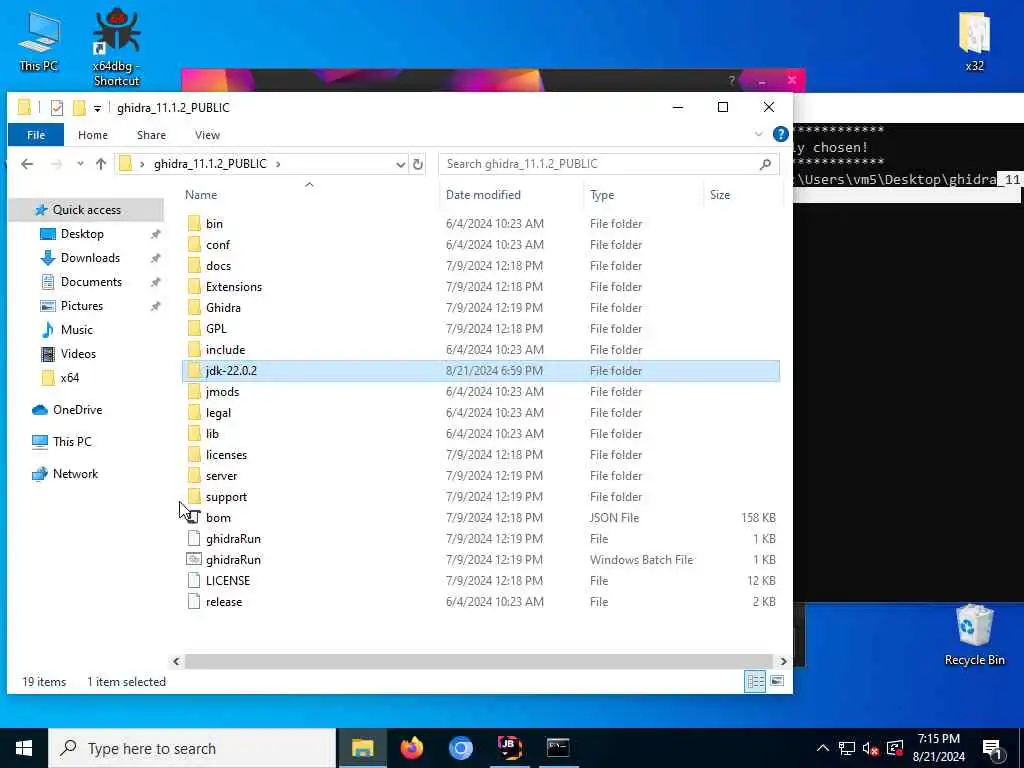Open the File menu tab
1024x768 pixels.
pyautogui.click(x=36, y=135)
